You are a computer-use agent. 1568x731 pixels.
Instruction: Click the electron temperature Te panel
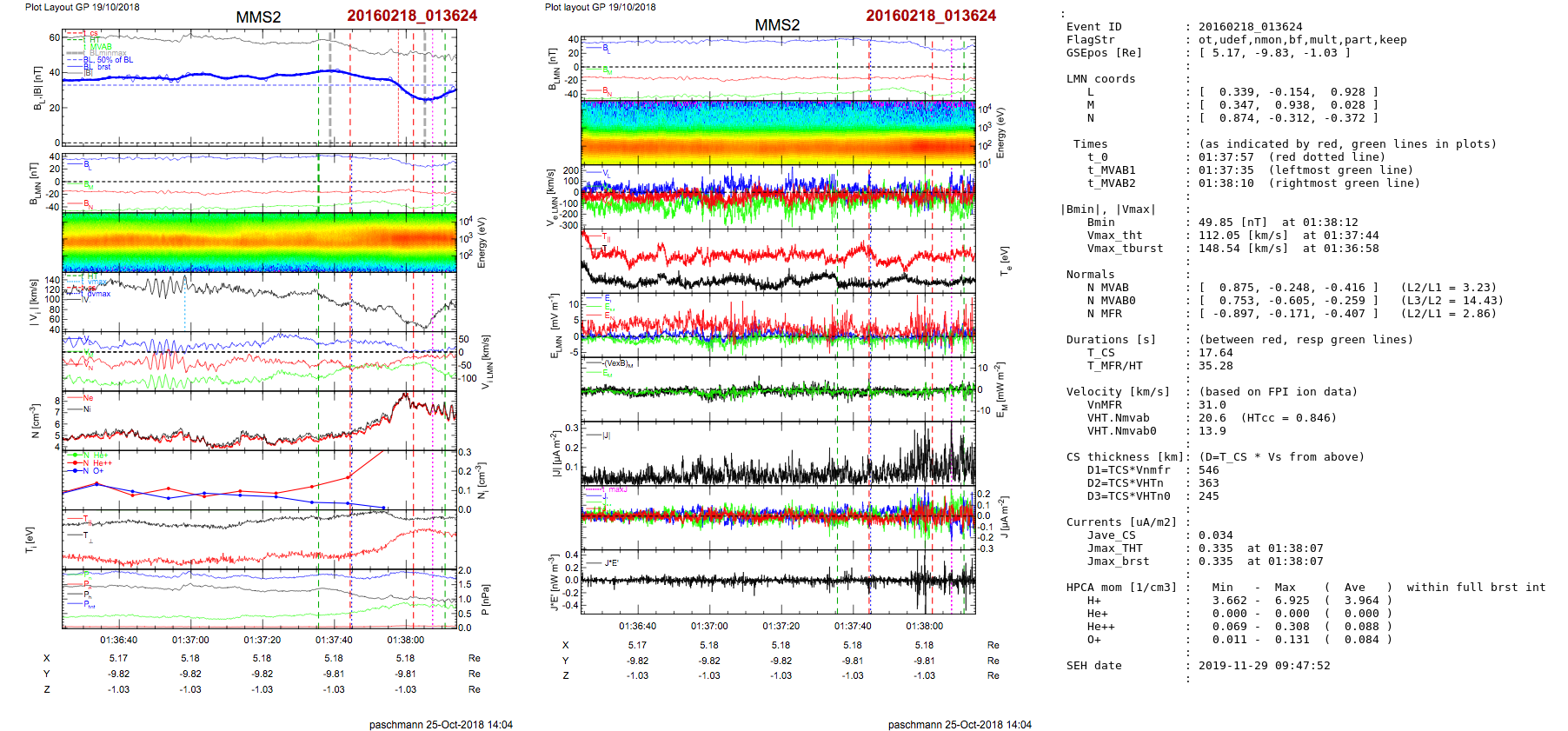pos(777,259)
